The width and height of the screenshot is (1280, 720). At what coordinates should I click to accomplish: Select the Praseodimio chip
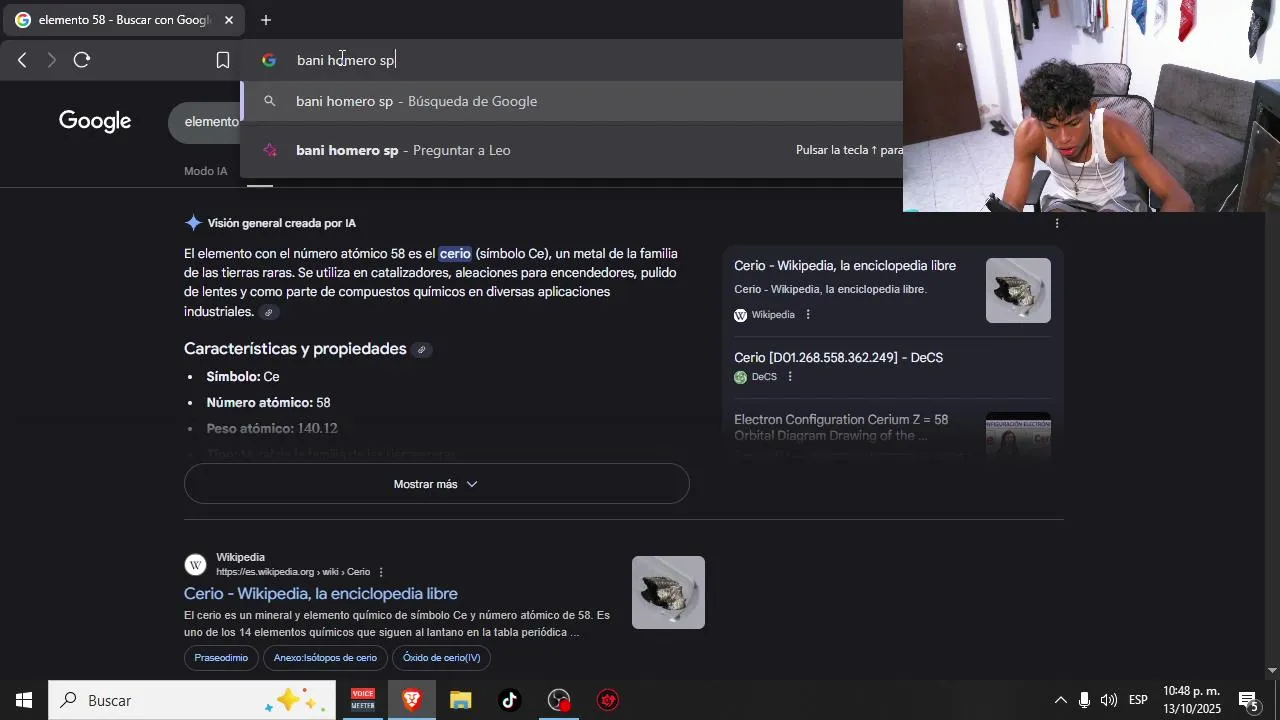tap(221, 658)
